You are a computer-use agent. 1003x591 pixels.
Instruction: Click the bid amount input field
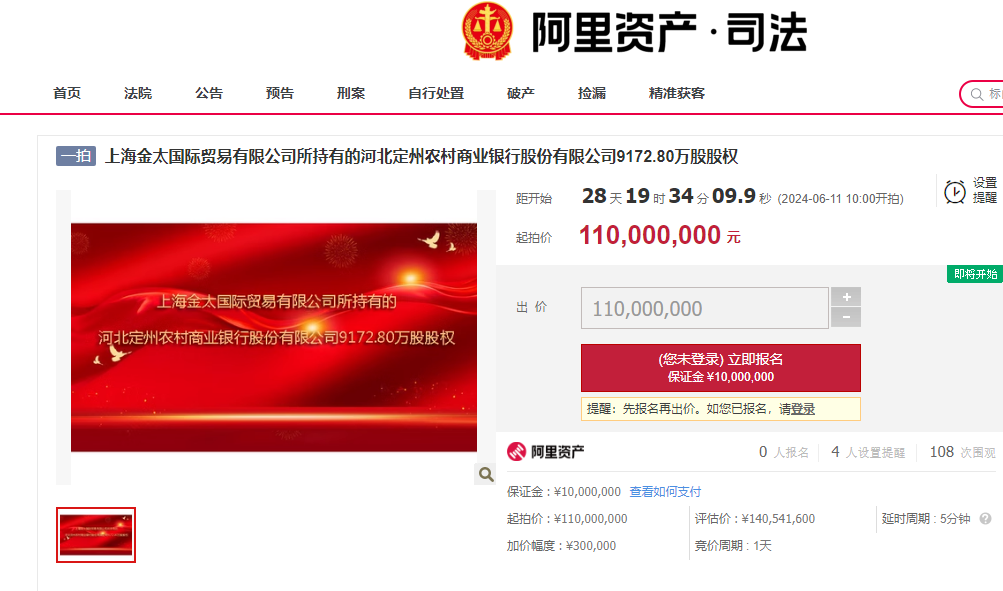(x=705, y=308)
